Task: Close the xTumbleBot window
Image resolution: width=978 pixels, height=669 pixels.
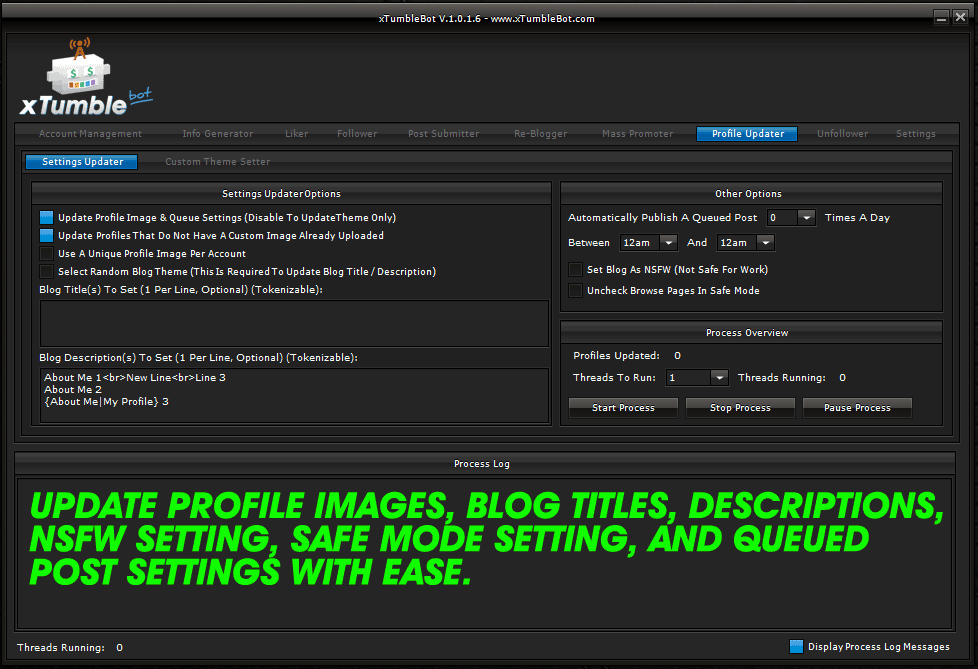Action: pos(961,17)
